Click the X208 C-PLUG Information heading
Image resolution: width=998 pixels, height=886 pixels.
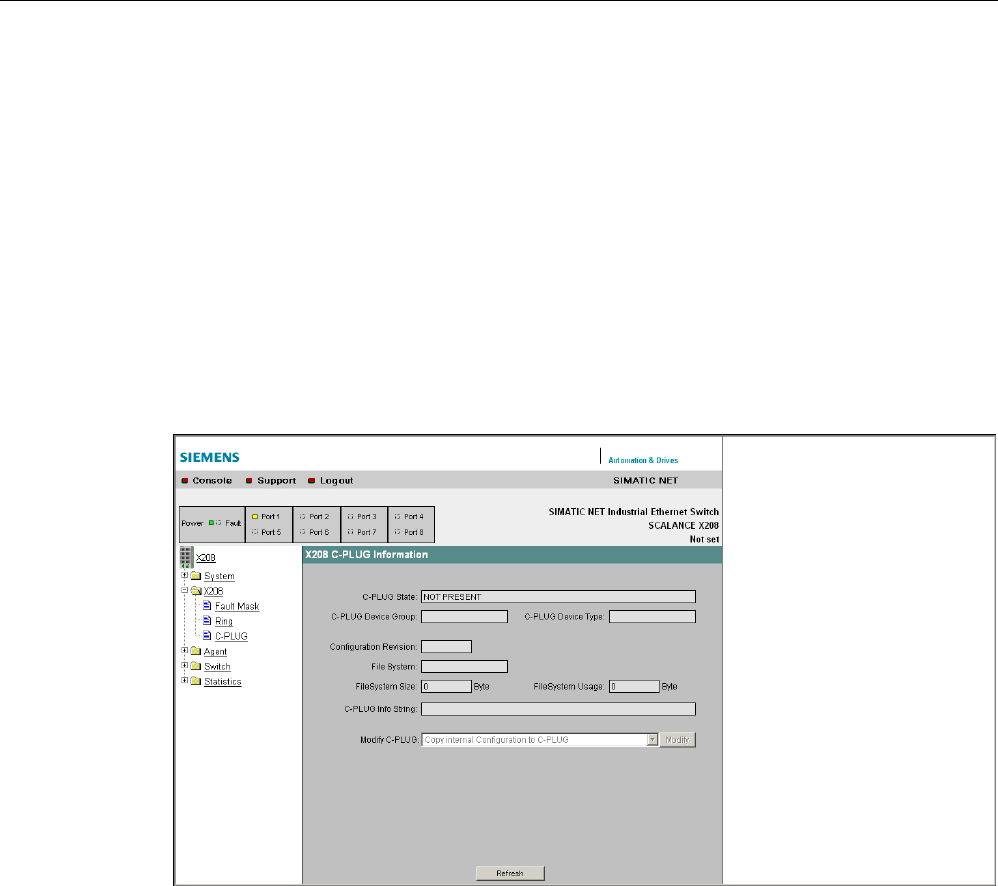click(x=367, y=554)
